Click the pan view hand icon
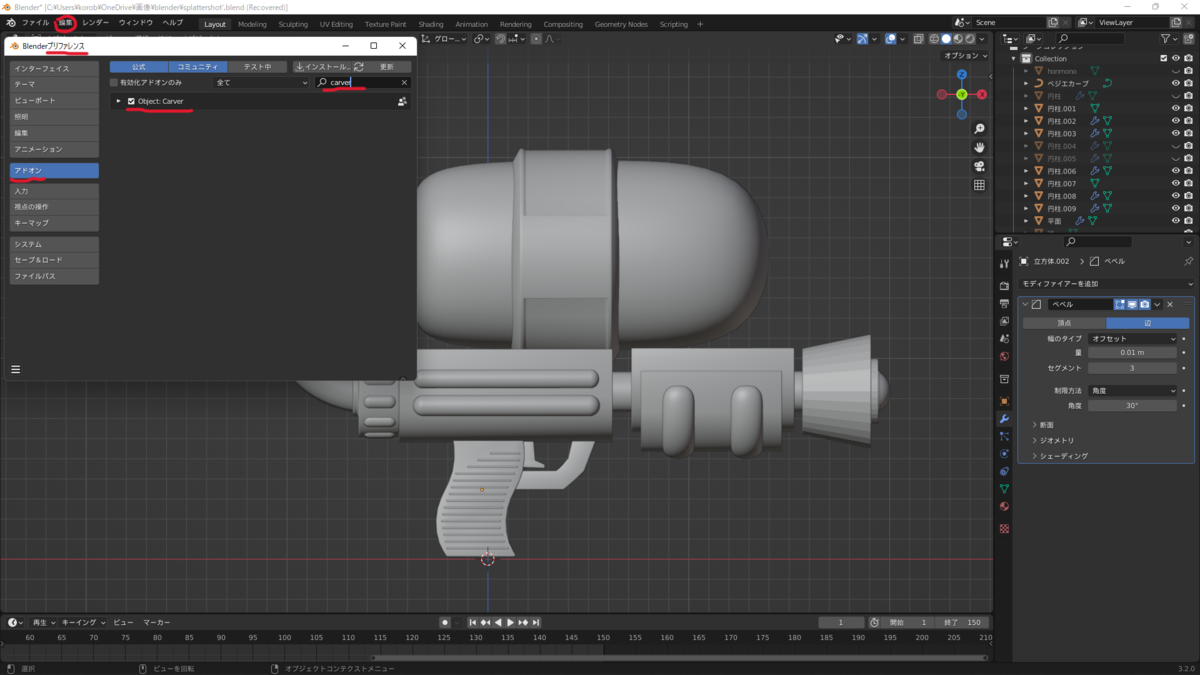Image resolution: width=1200 pixels, height=675 pixels. pos(979,147)
